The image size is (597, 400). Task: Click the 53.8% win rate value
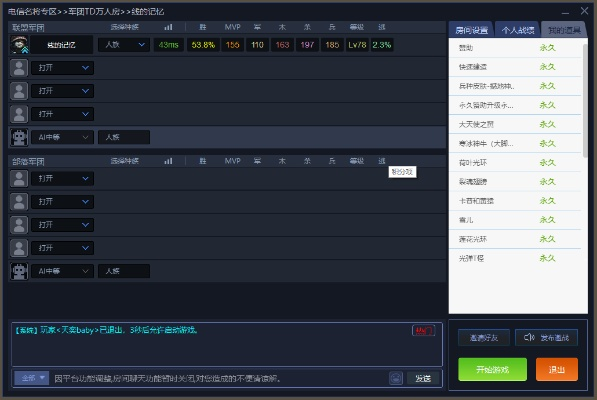point(203,45)
